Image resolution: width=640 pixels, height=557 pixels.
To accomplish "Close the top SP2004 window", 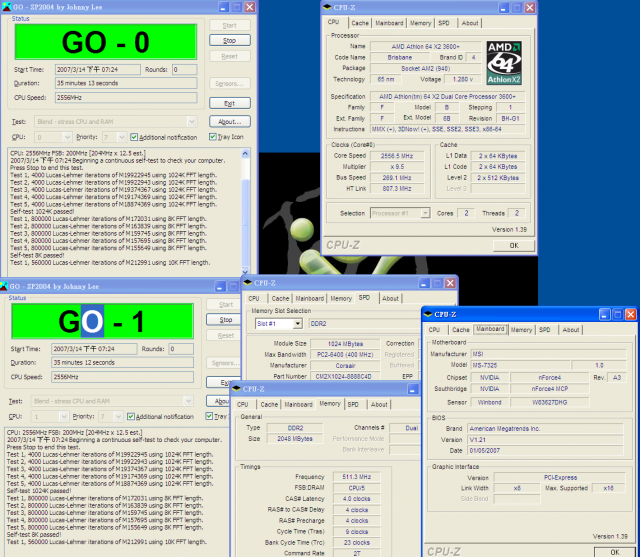I will 250,7.
